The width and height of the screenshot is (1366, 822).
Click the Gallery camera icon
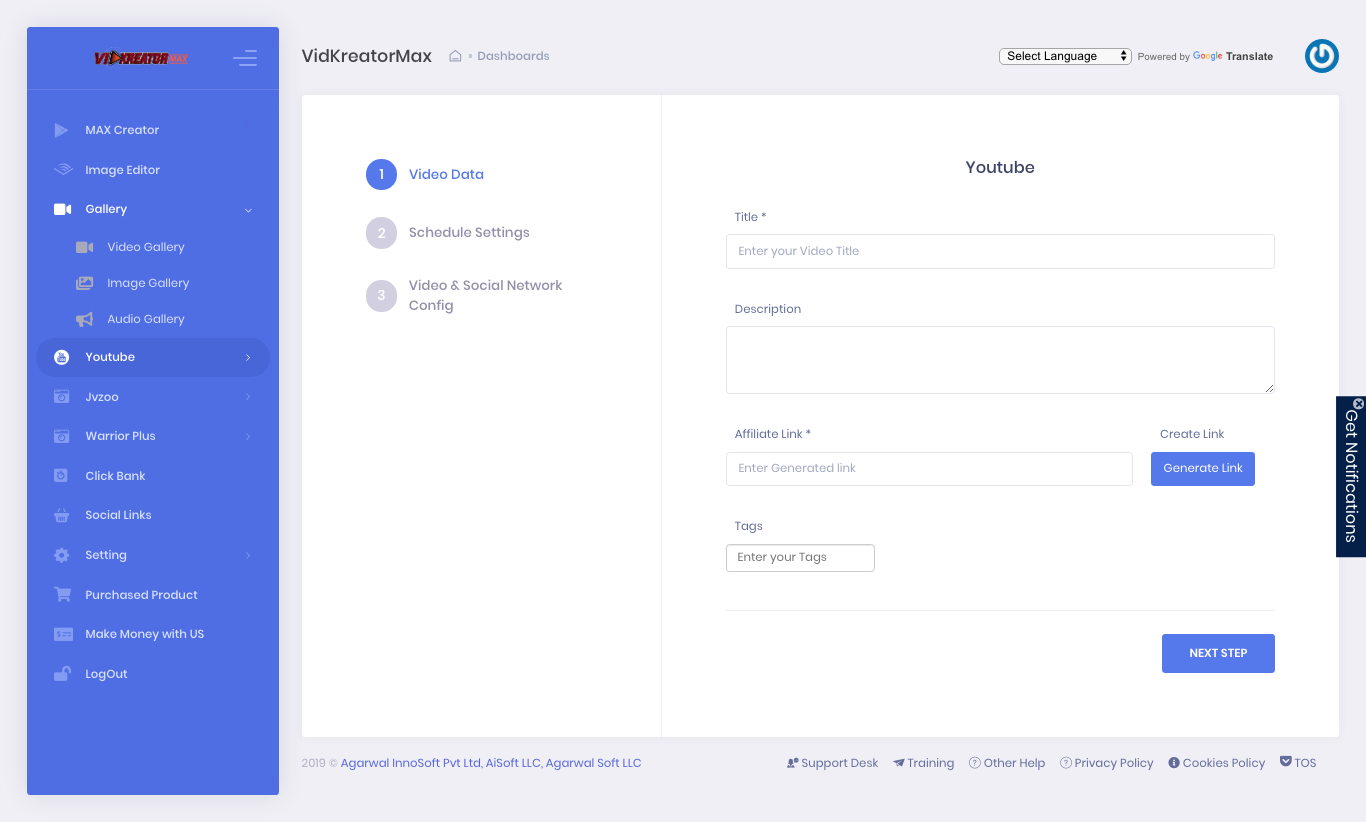(x=63, y=209)
